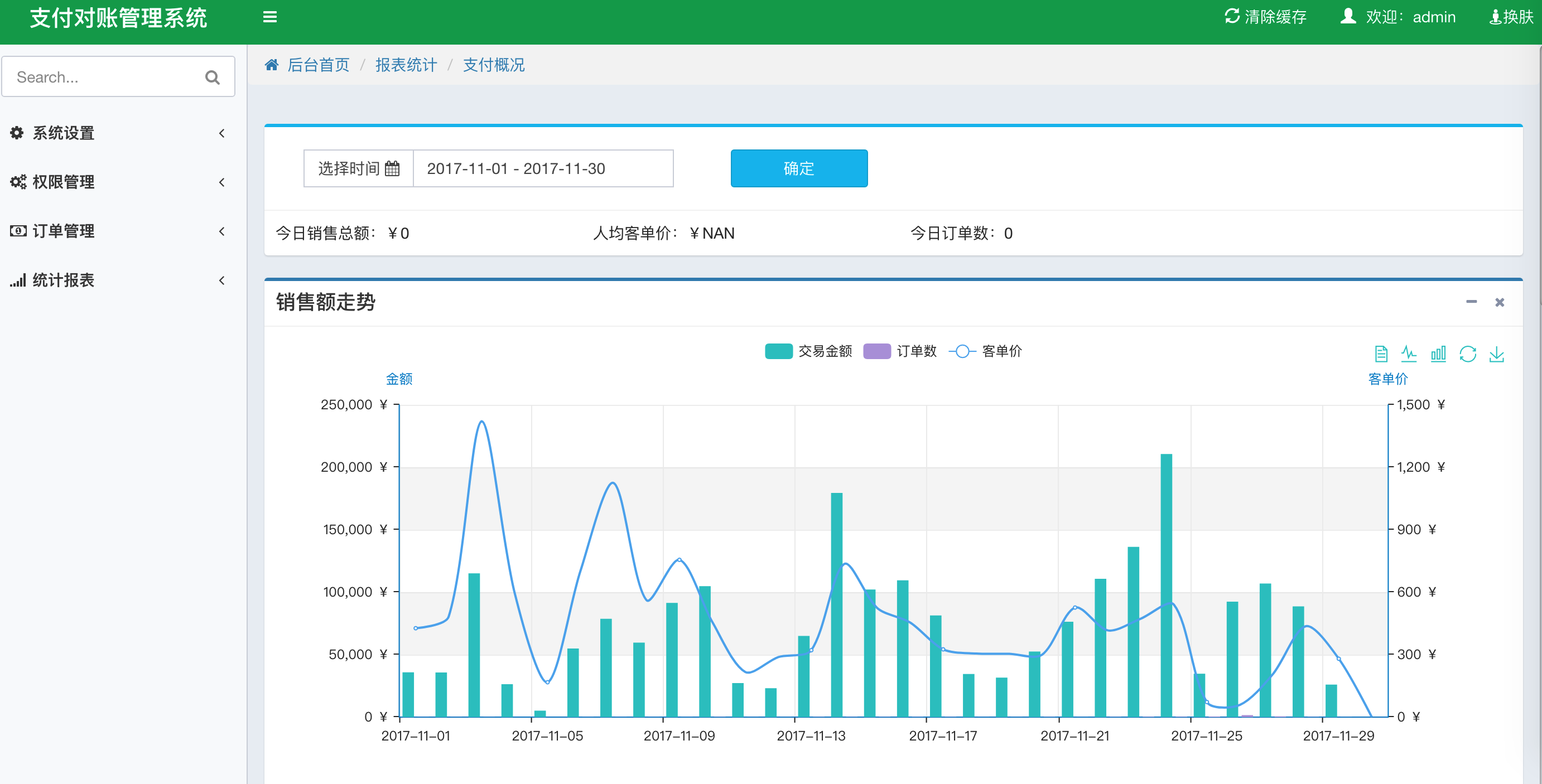Image resolution: width=1542 pixels, height=784 pixels.
Task: Click the gear icon beside 系统设置
Action: pyautogui.click(x=17, y=133)
